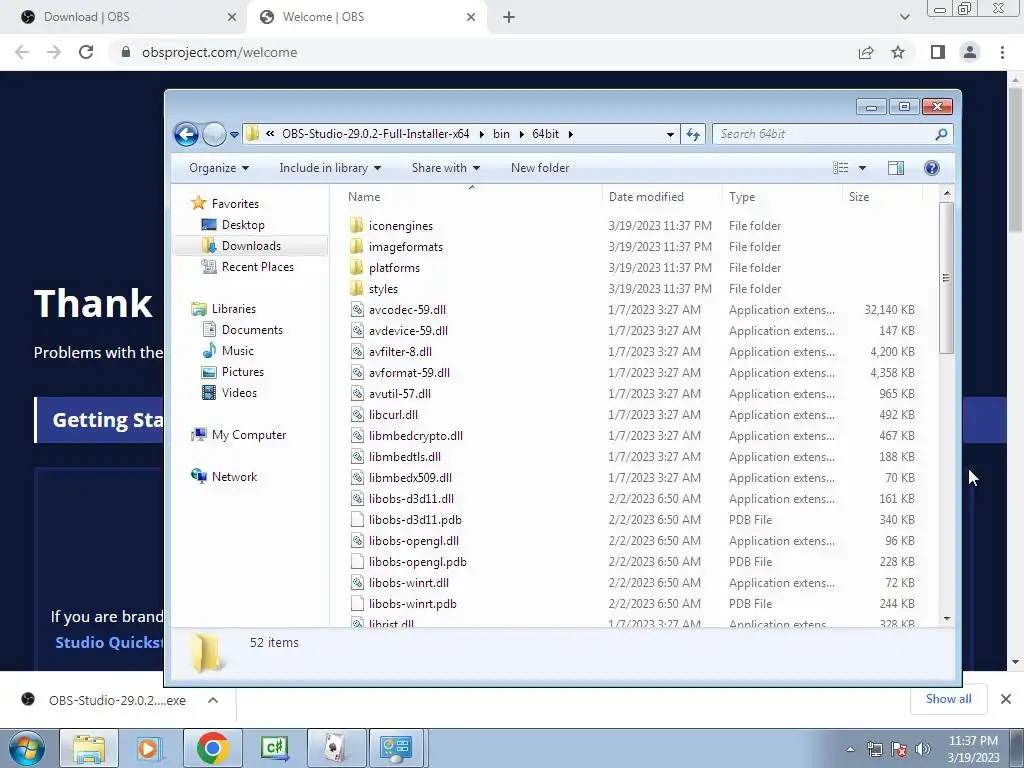The height and width of the screenshot is (768, 1024).
Task: Click Show all downloads button
Action: pos(948,699)
